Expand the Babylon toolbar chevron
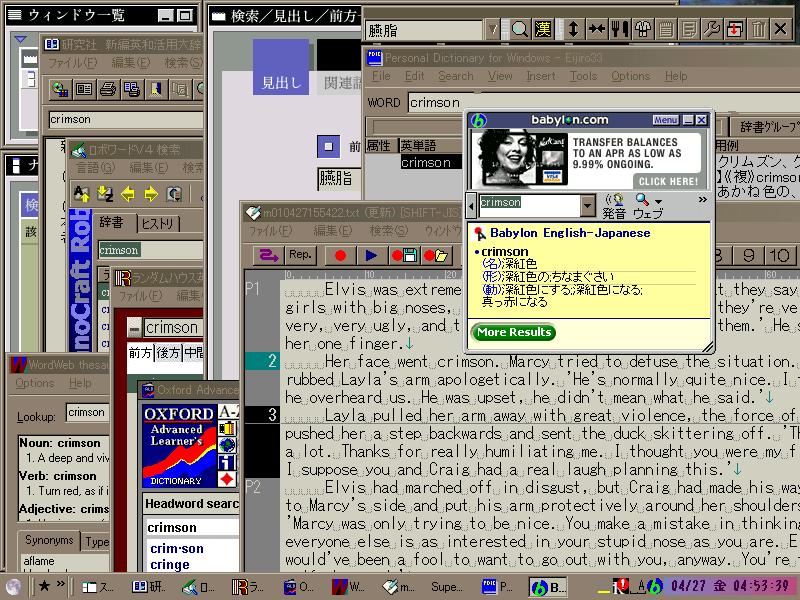 pos(703,199)
